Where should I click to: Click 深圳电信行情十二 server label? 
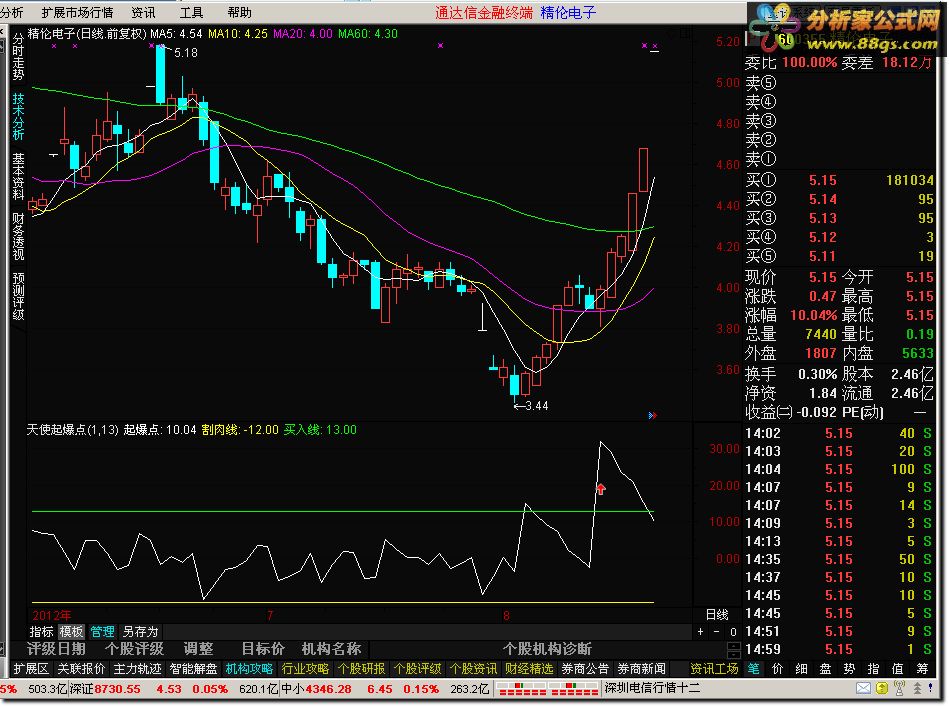click(x=652, y=688)
